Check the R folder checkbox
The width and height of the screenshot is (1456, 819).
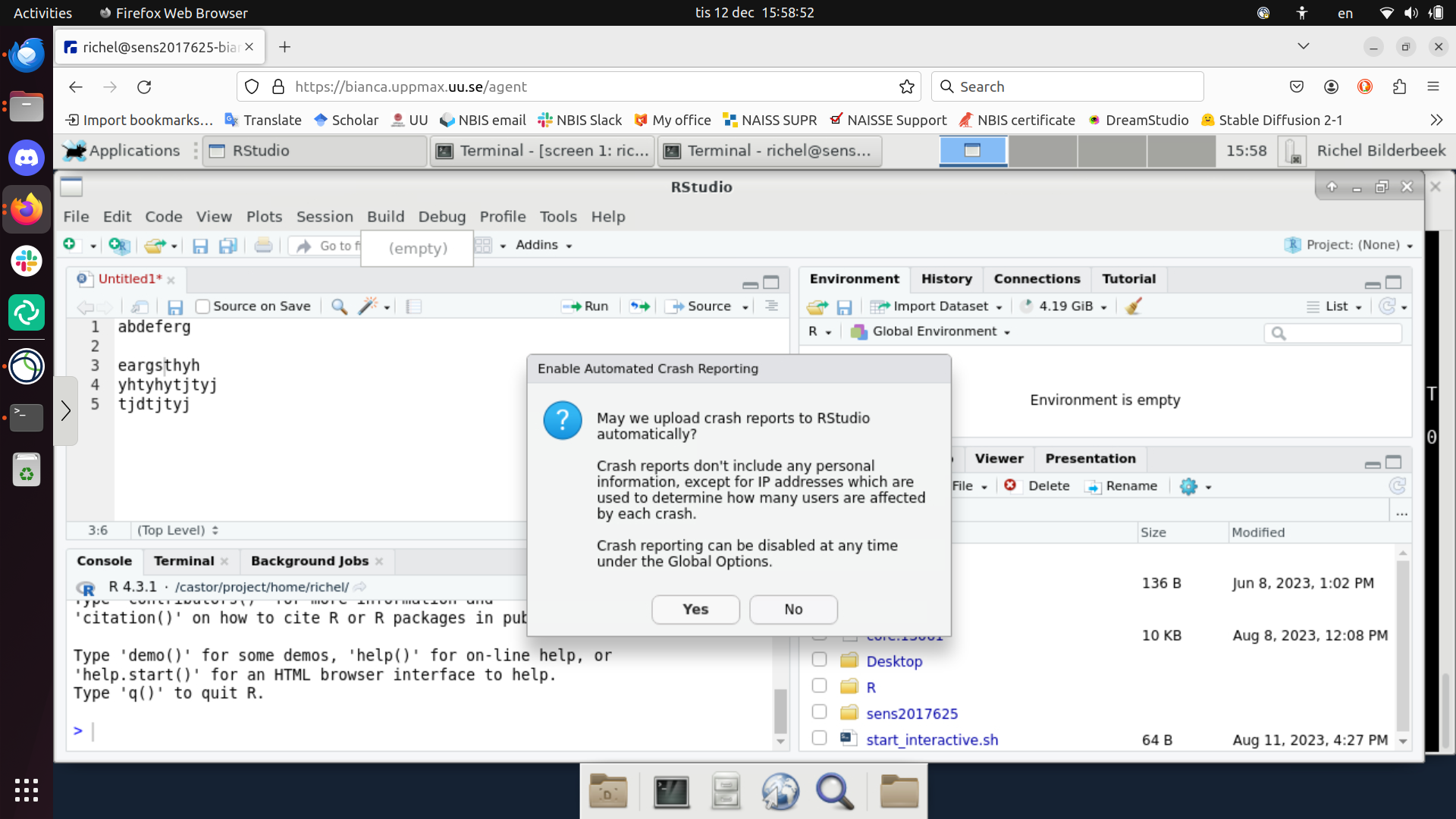(x=819, y=686)
